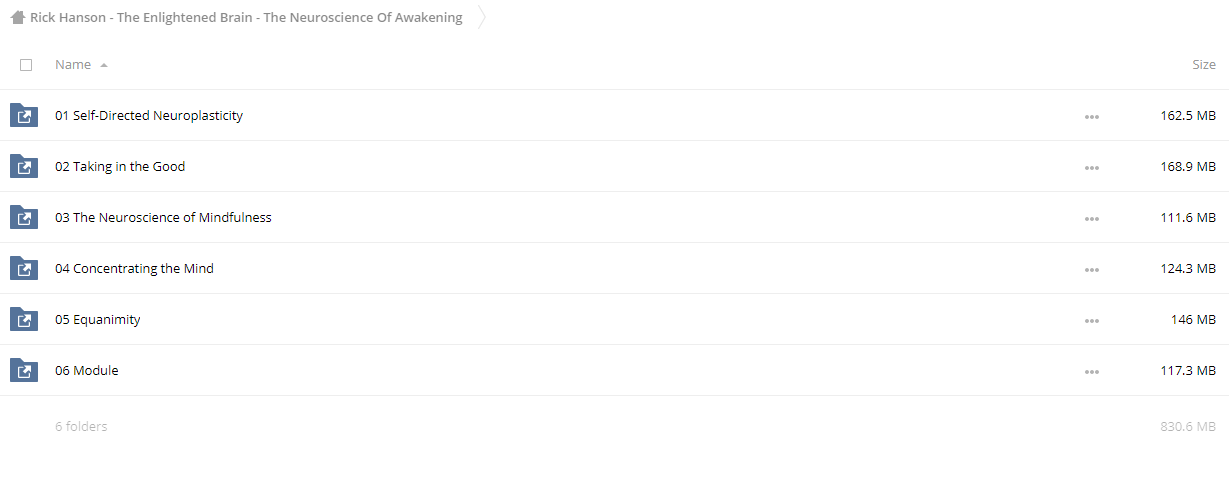The width and height of the screenshot is (1229, 479).
Task: Open the 06 Module folder name
Action: coord(87,370)
